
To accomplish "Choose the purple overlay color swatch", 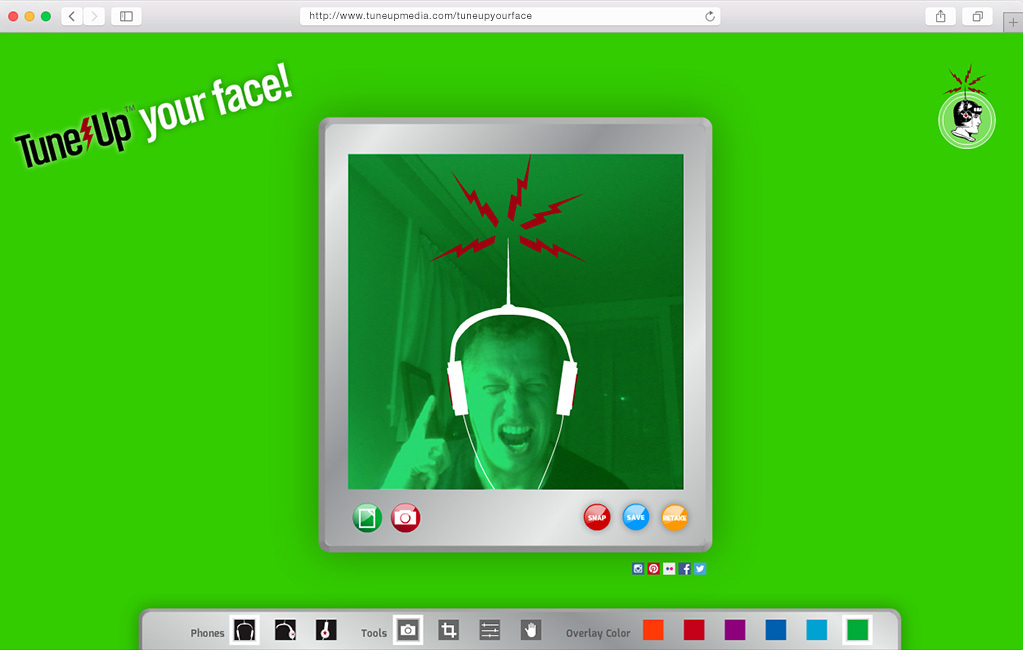I will click(x=735, y=630).
